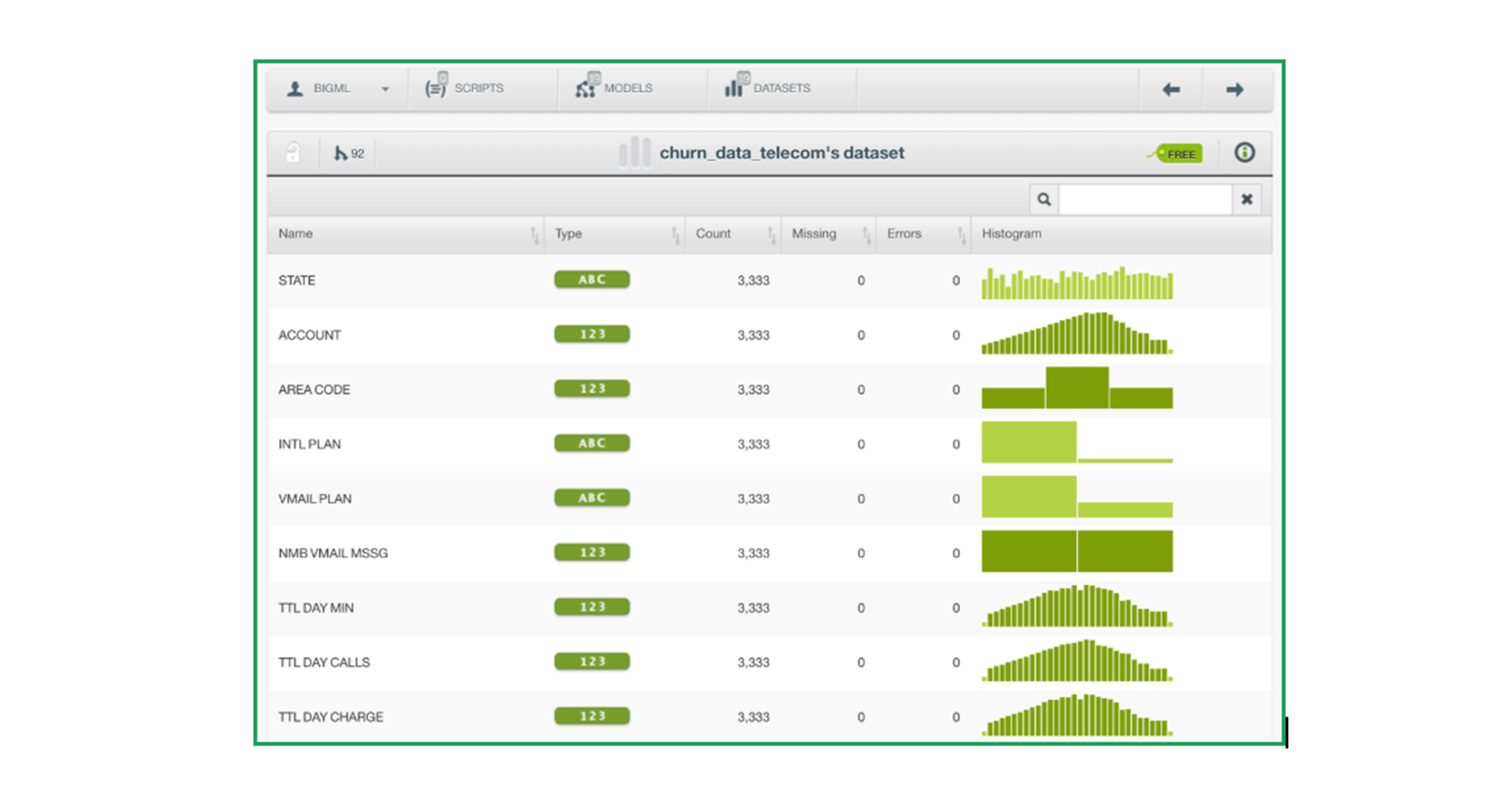Click the search magnifier icon
This screenshot has width=1512, height=802.
[x=1044, y=200]
